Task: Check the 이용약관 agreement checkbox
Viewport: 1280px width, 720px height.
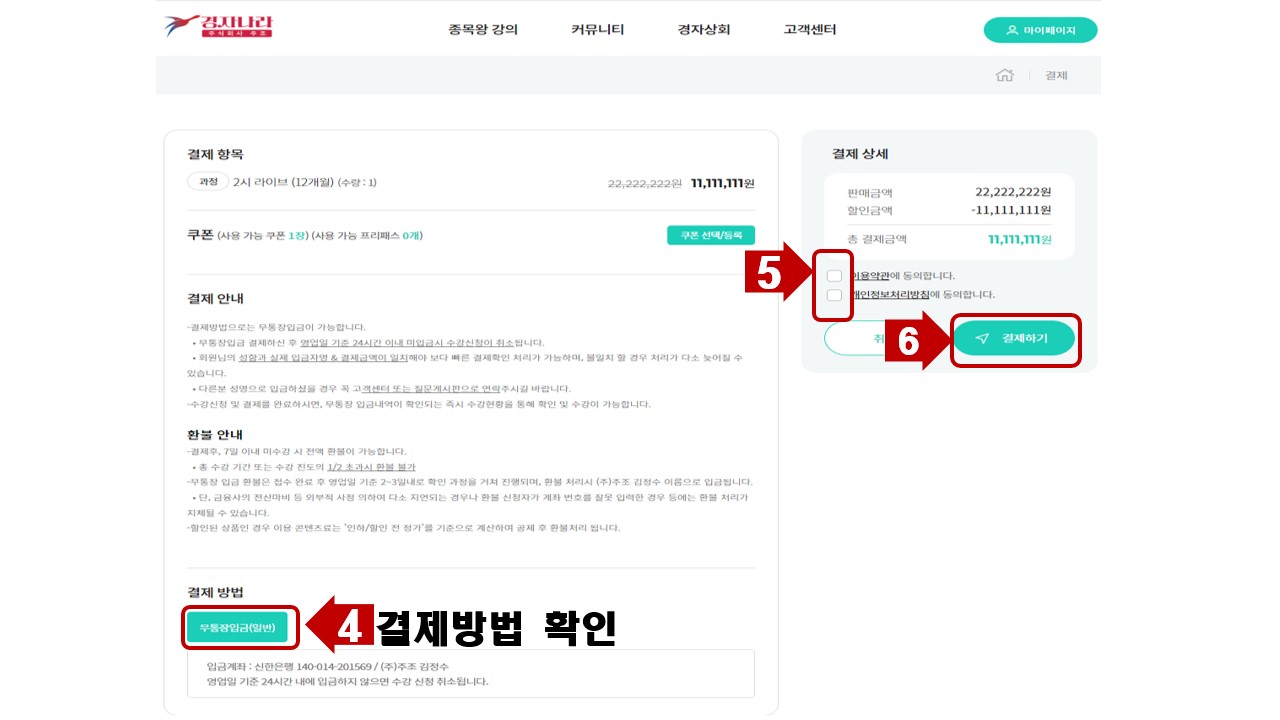Action: coord(834,276)
